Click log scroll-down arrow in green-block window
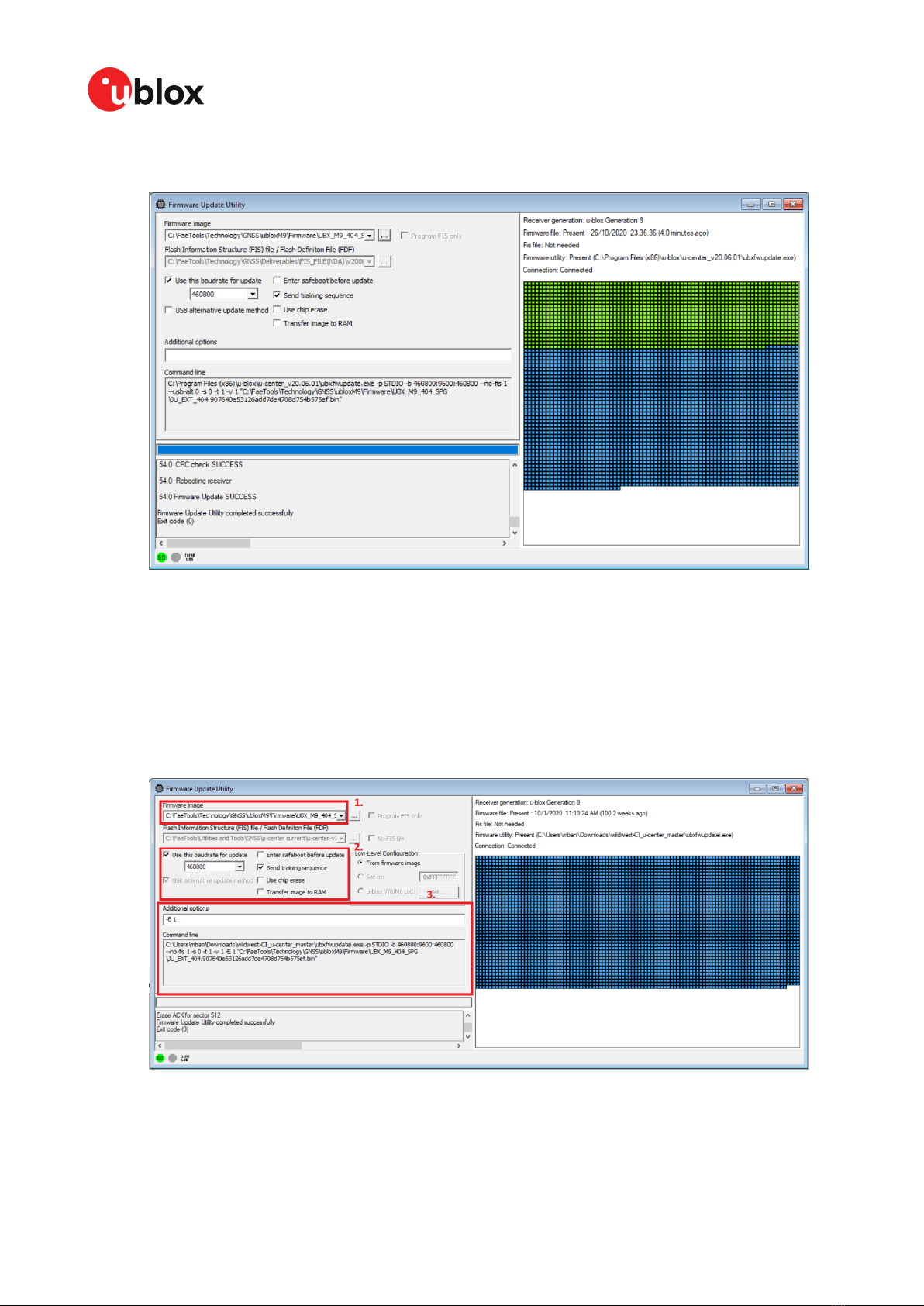The width and height of the screenshot is (924, 1306). [515, 532]
